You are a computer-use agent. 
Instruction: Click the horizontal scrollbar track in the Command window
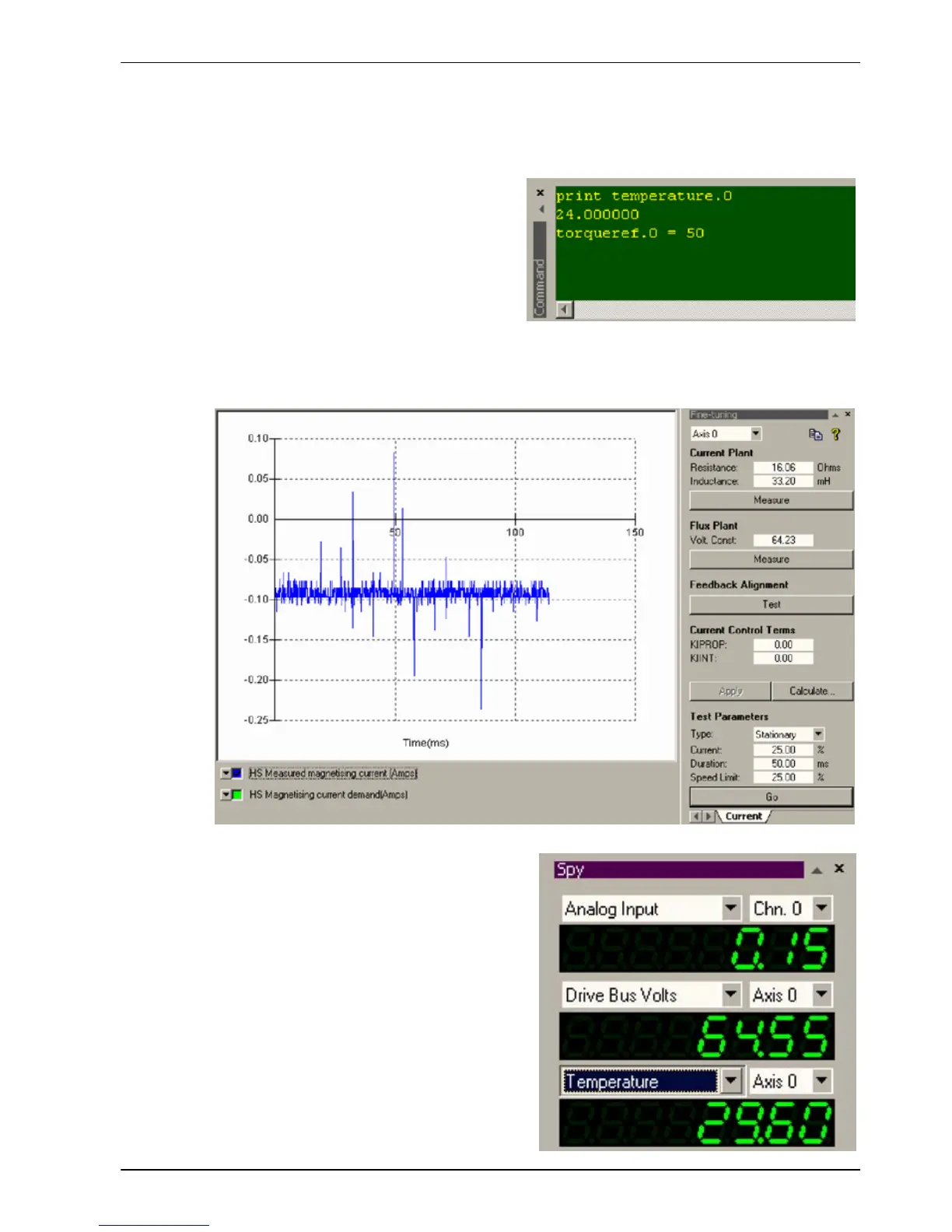(x=714, y=310)
